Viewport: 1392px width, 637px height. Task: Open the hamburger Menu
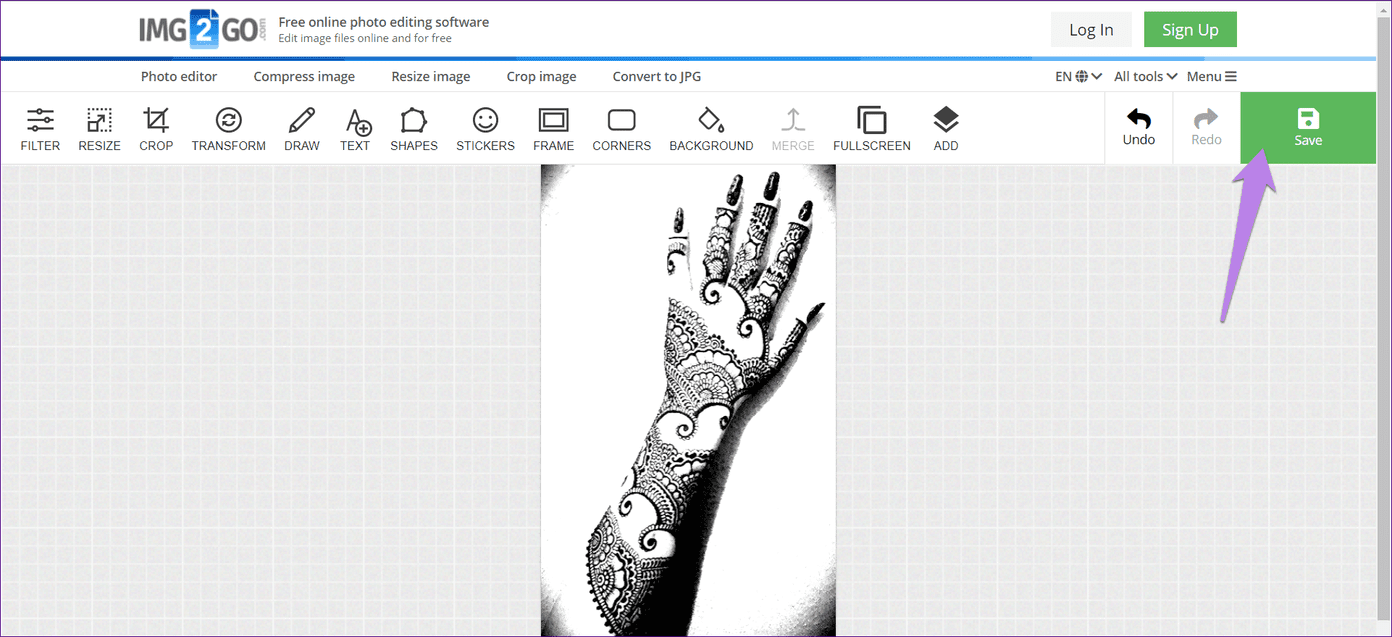tap(1212, 76)
